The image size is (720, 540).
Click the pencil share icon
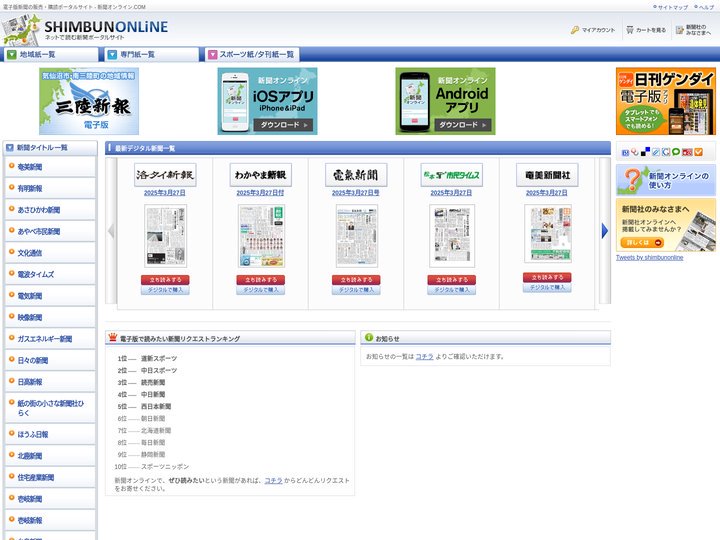pos(656,152)
